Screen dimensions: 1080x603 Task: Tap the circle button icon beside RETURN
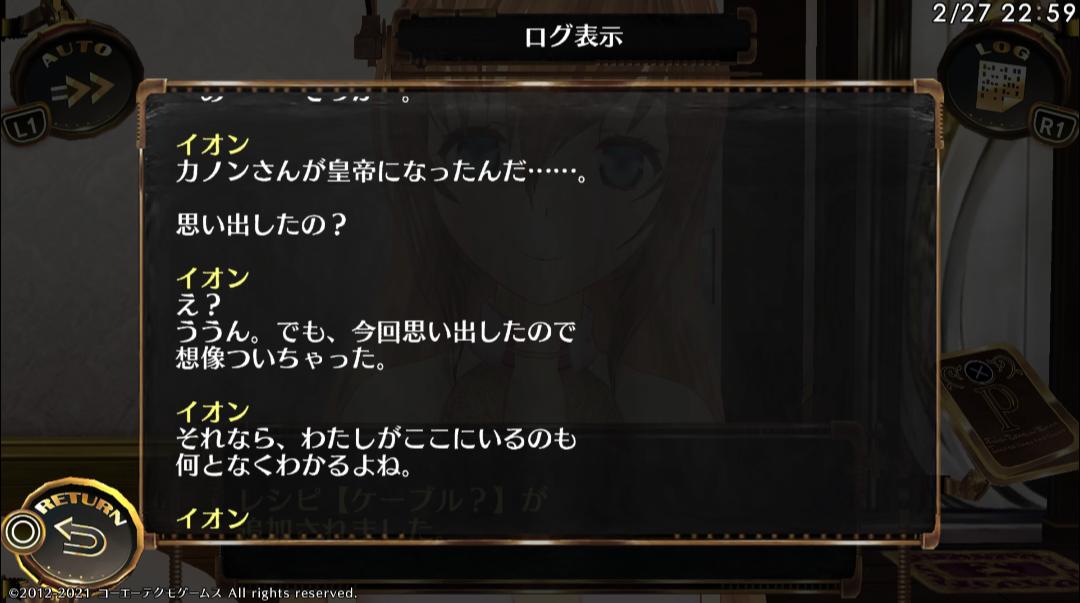(x=22, y=532)
